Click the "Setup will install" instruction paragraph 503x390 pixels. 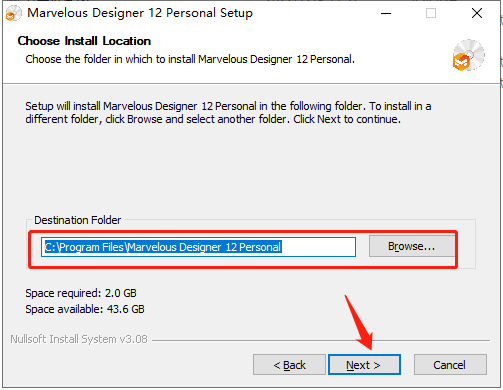[228, 113]
